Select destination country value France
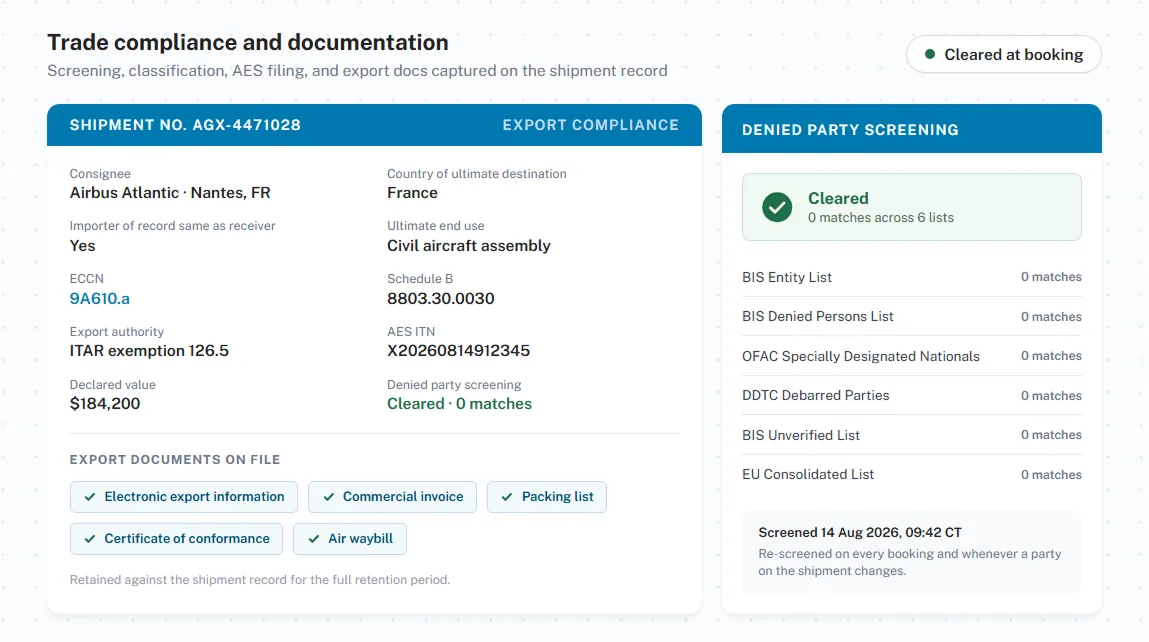Viewport: 1149px width, 642px height. pos(413,193)
